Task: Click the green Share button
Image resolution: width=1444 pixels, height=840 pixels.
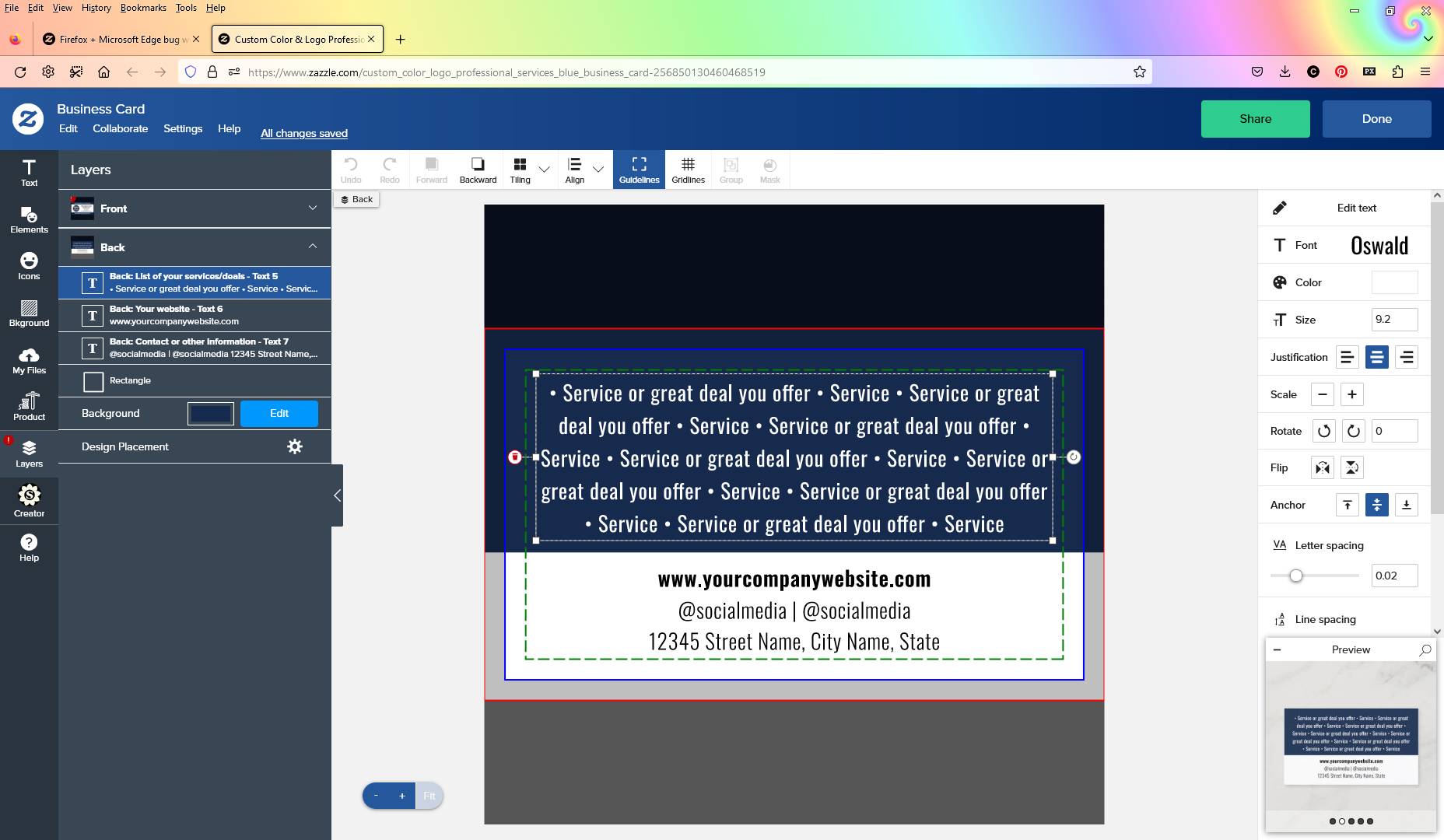Action: pos(1255,119)
